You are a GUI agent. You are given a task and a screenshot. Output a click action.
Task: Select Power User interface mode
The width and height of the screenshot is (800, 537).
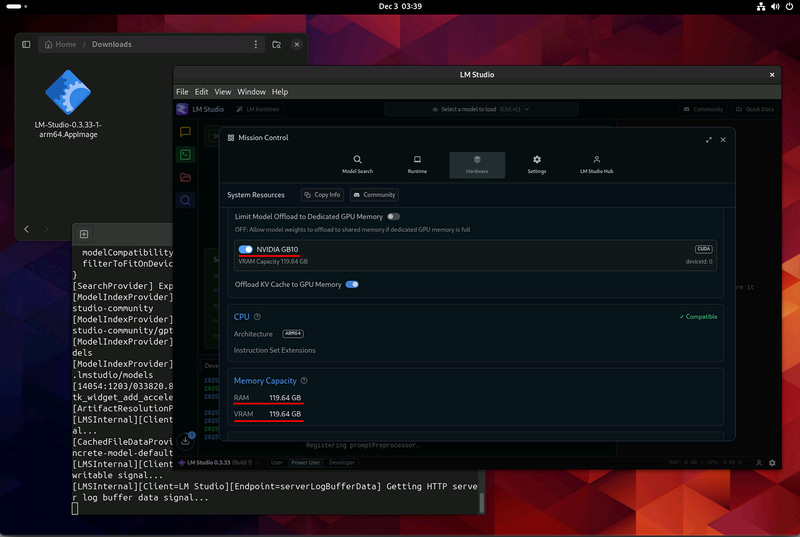pyautogui.click(x=306, y=463)
